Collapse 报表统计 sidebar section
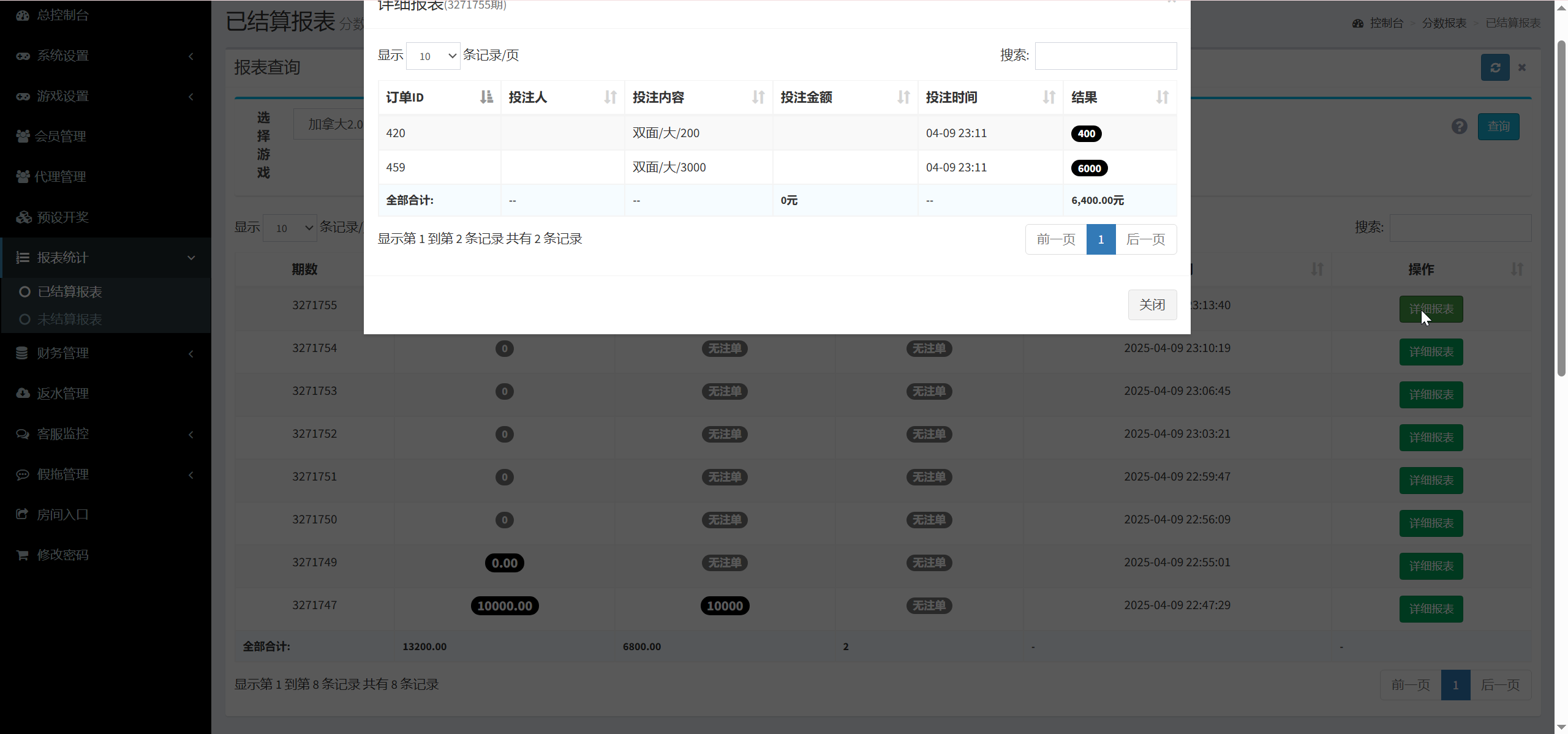1568x734 pixels. coord(105,258)
